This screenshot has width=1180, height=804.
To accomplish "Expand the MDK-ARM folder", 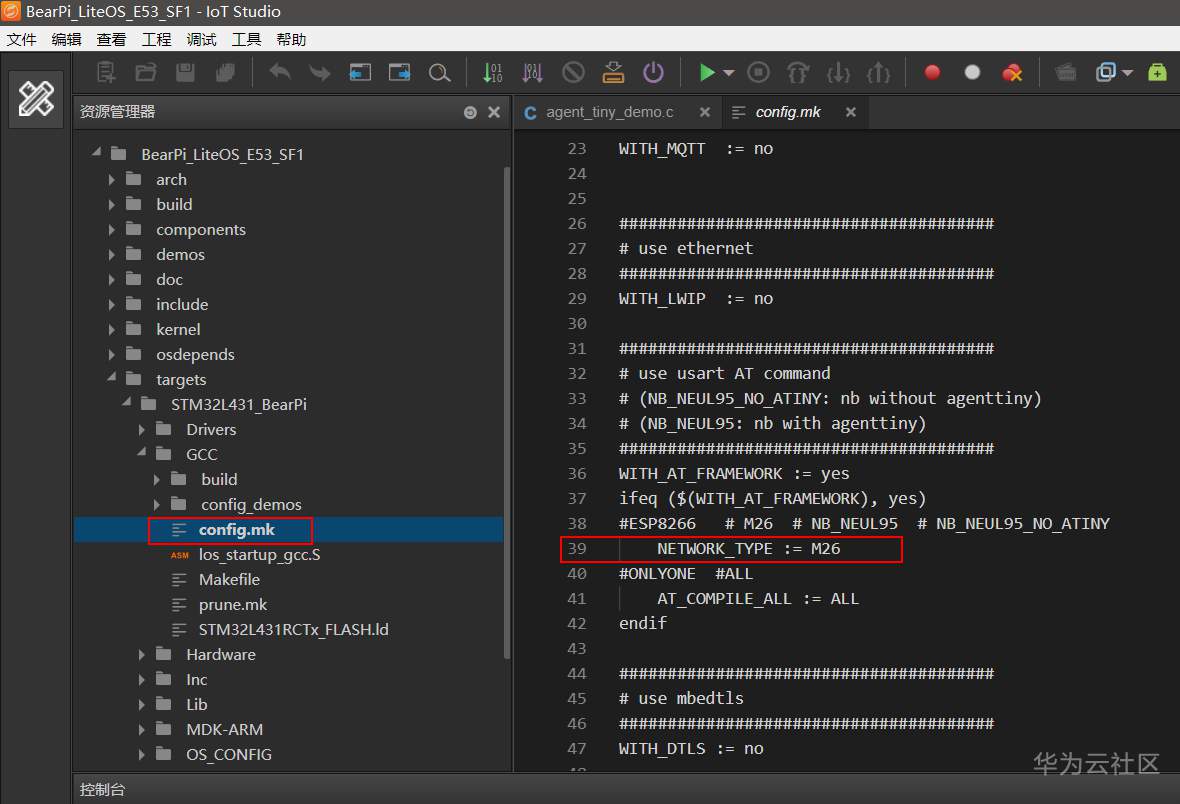I will click(x=141, y=729).
